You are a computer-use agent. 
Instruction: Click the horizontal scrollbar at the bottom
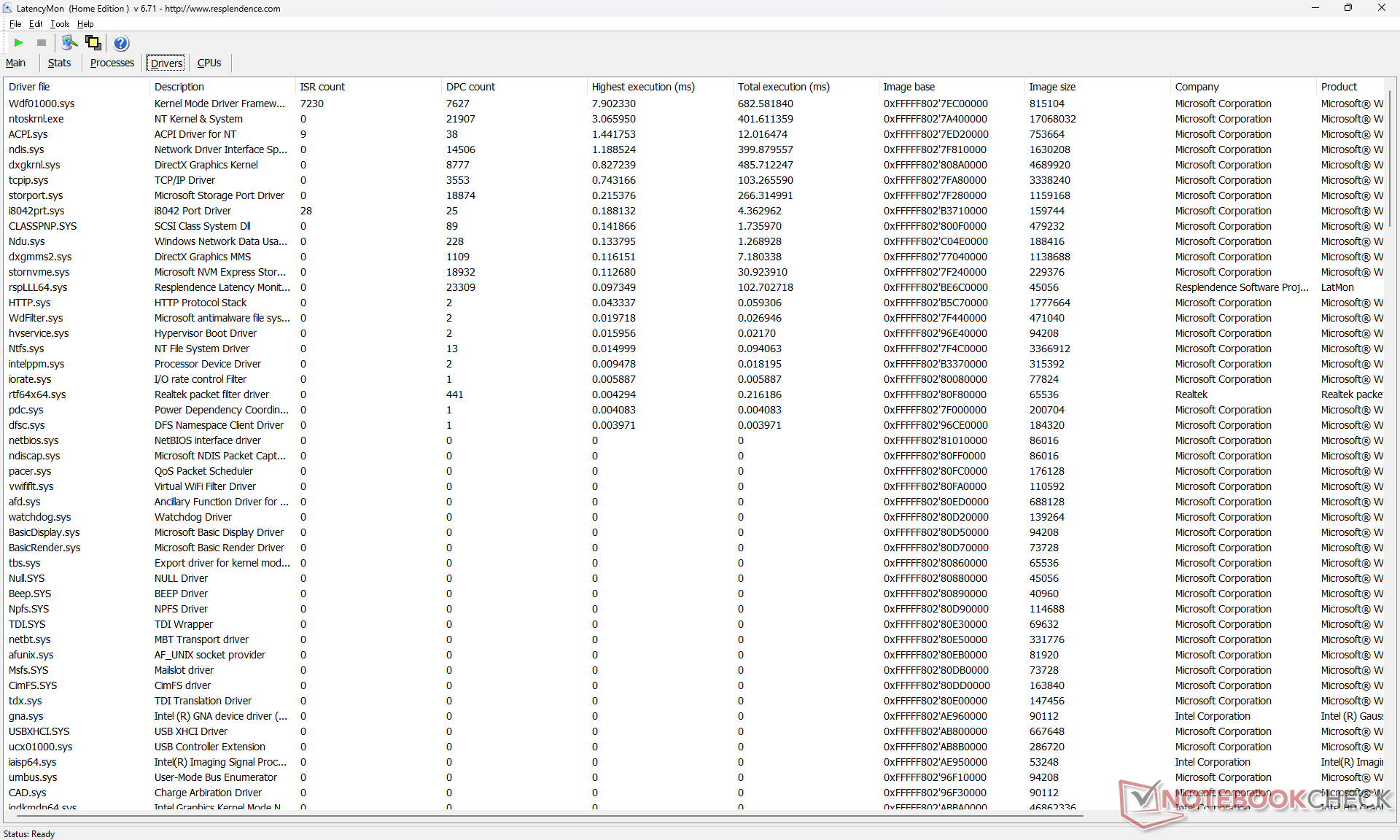point(547,815)
